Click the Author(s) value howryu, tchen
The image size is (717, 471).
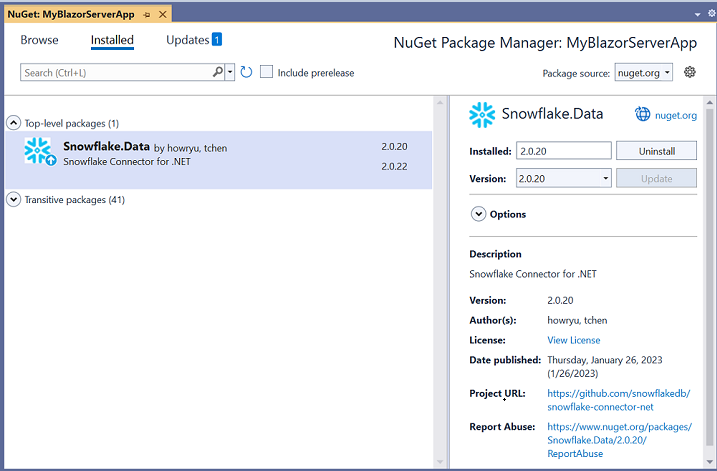pos(577,321)
